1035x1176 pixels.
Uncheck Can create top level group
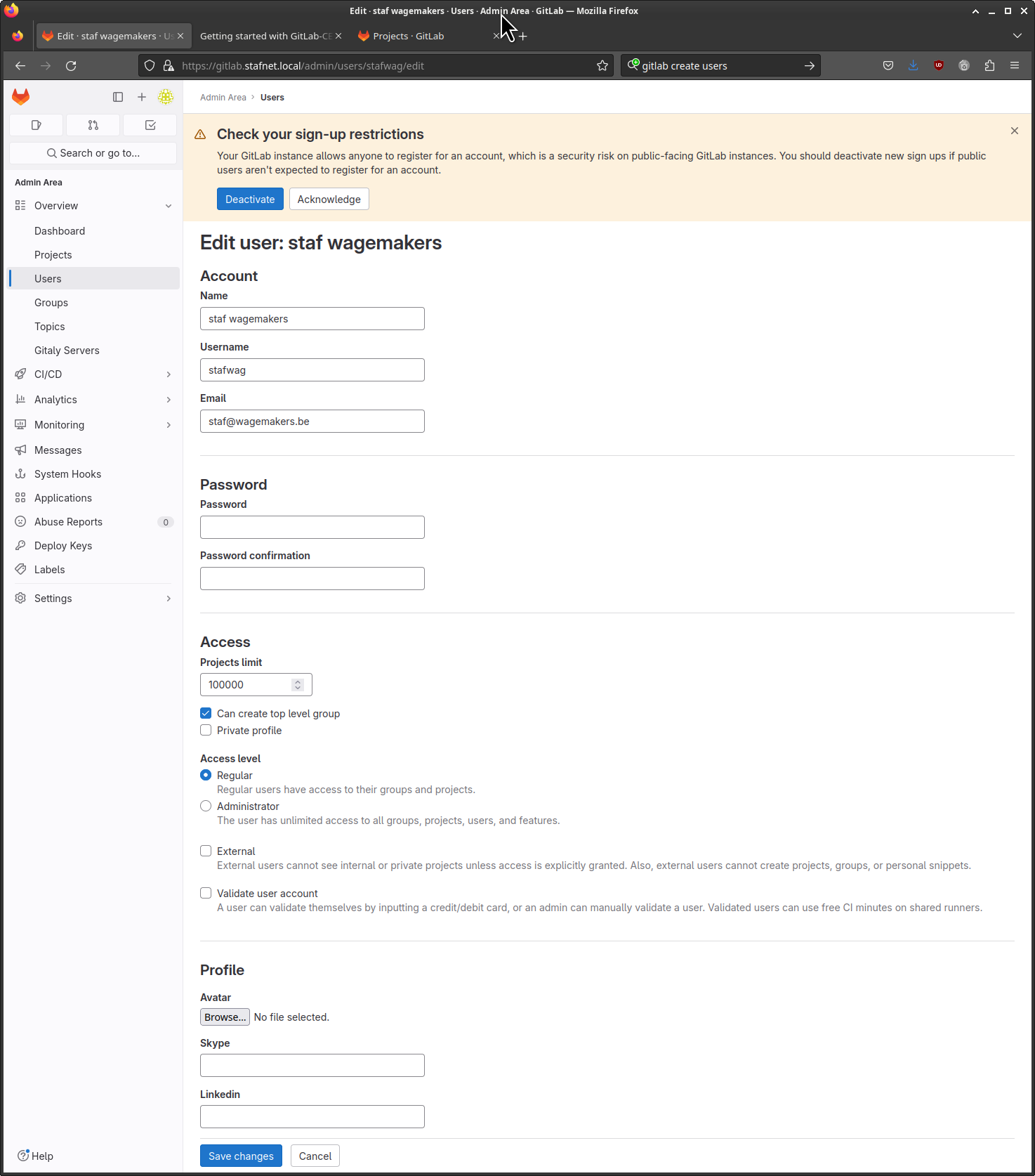(x=206, y=713)
